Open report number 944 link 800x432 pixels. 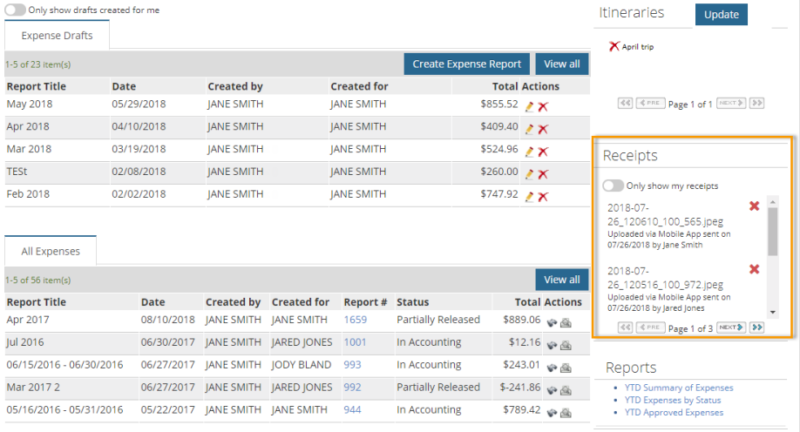(x=352, y=409)
